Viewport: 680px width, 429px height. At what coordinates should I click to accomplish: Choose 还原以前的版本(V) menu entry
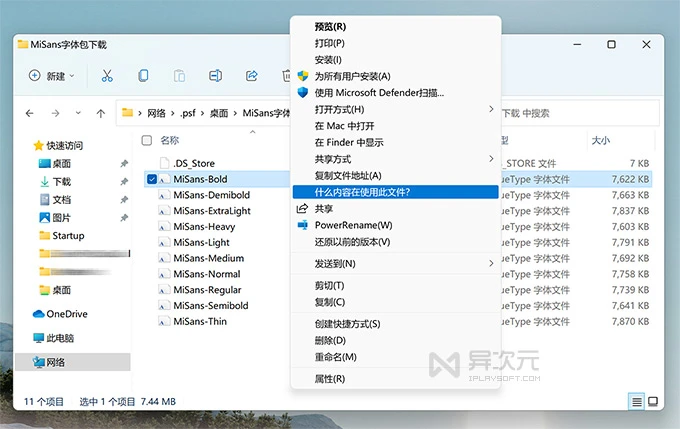point(396,242)
